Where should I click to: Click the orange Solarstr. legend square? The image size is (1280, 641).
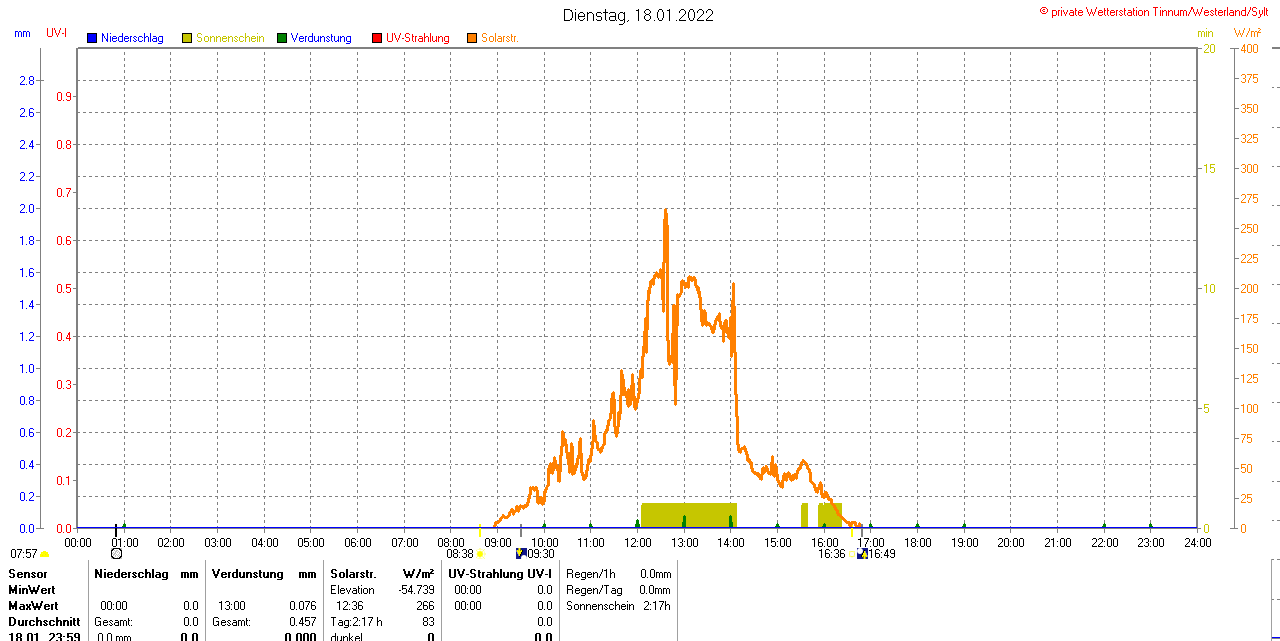[x=472, y=38]
